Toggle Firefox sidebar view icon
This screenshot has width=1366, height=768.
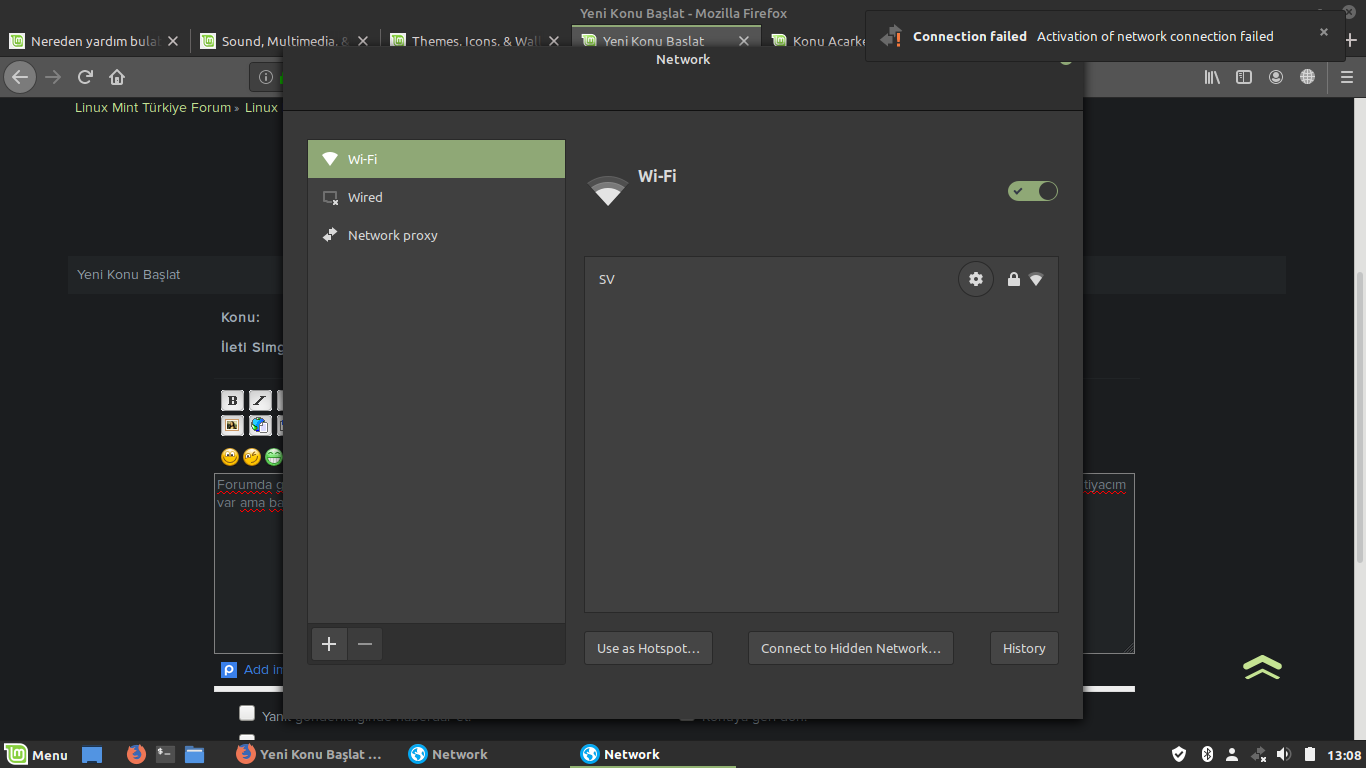pos(1244,77)
